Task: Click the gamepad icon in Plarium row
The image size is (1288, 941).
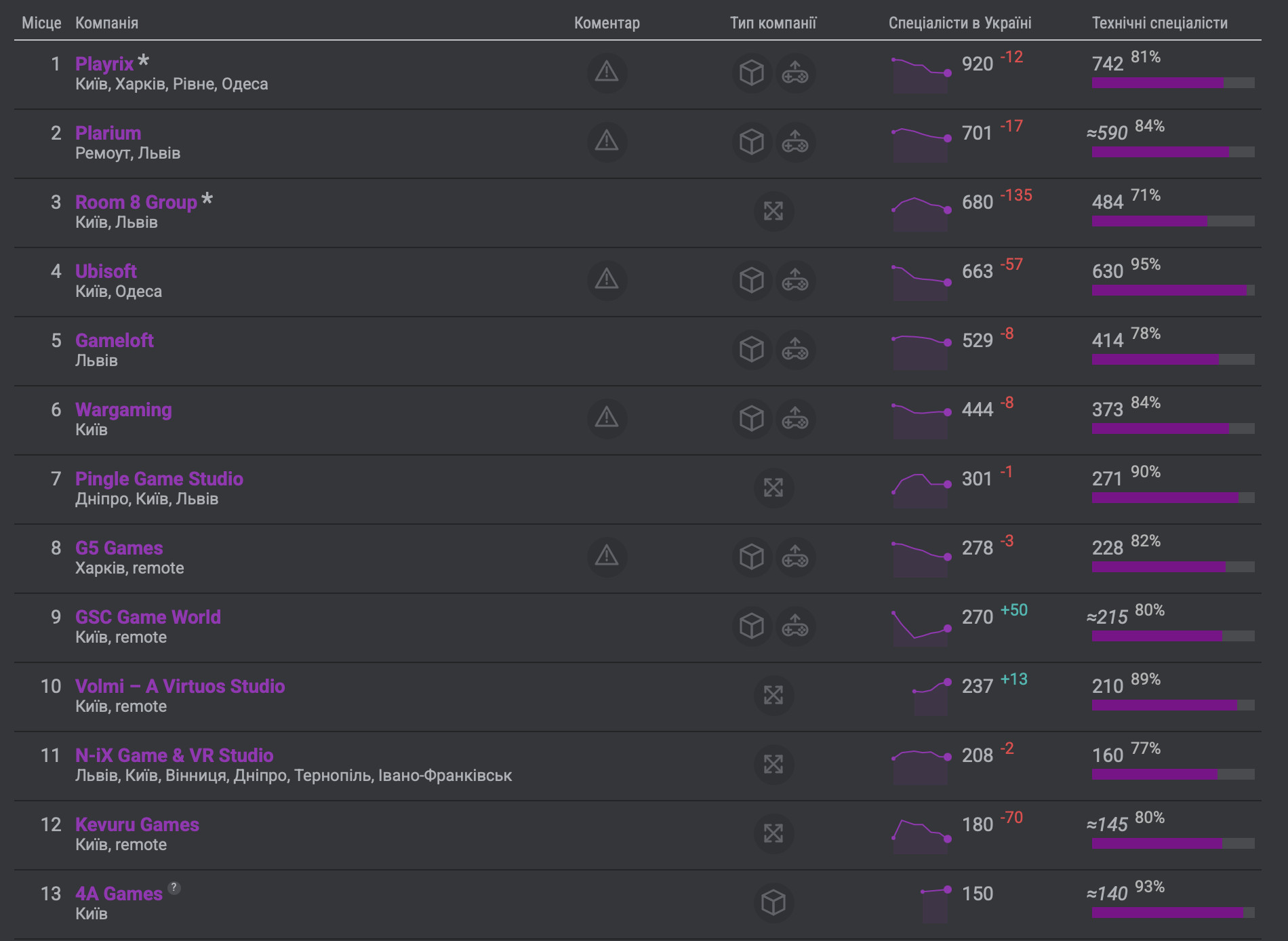Action: coord(794,142)
